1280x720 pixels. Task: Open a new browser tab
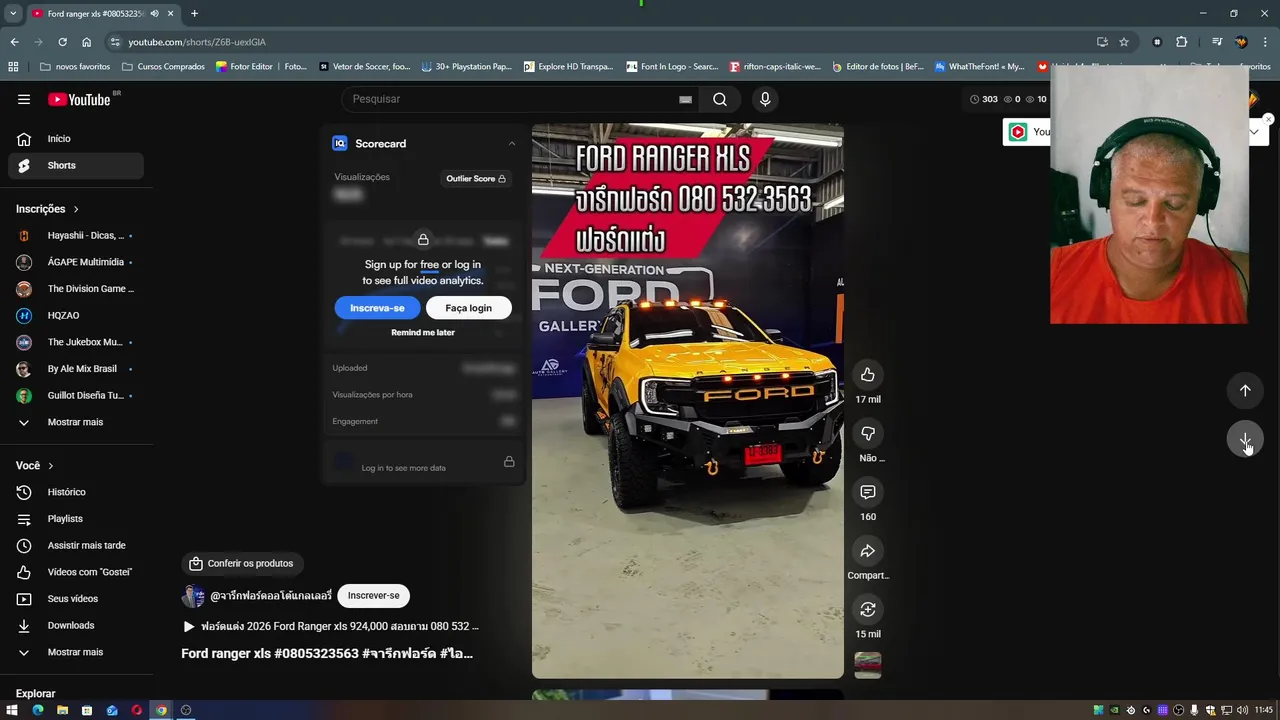point(194,13)
